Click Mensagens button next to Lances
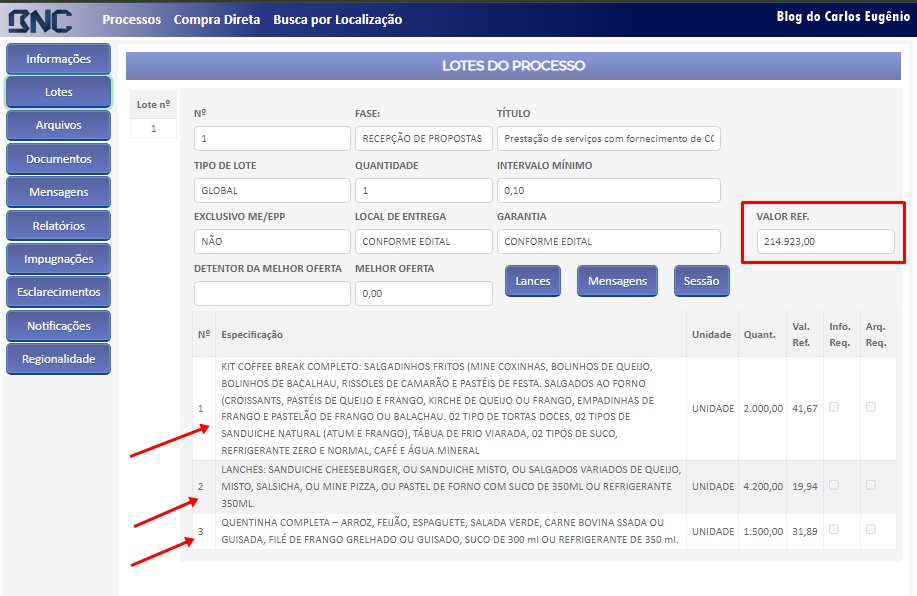The height and width of the screenshot is (596, 917). (617, 281)
